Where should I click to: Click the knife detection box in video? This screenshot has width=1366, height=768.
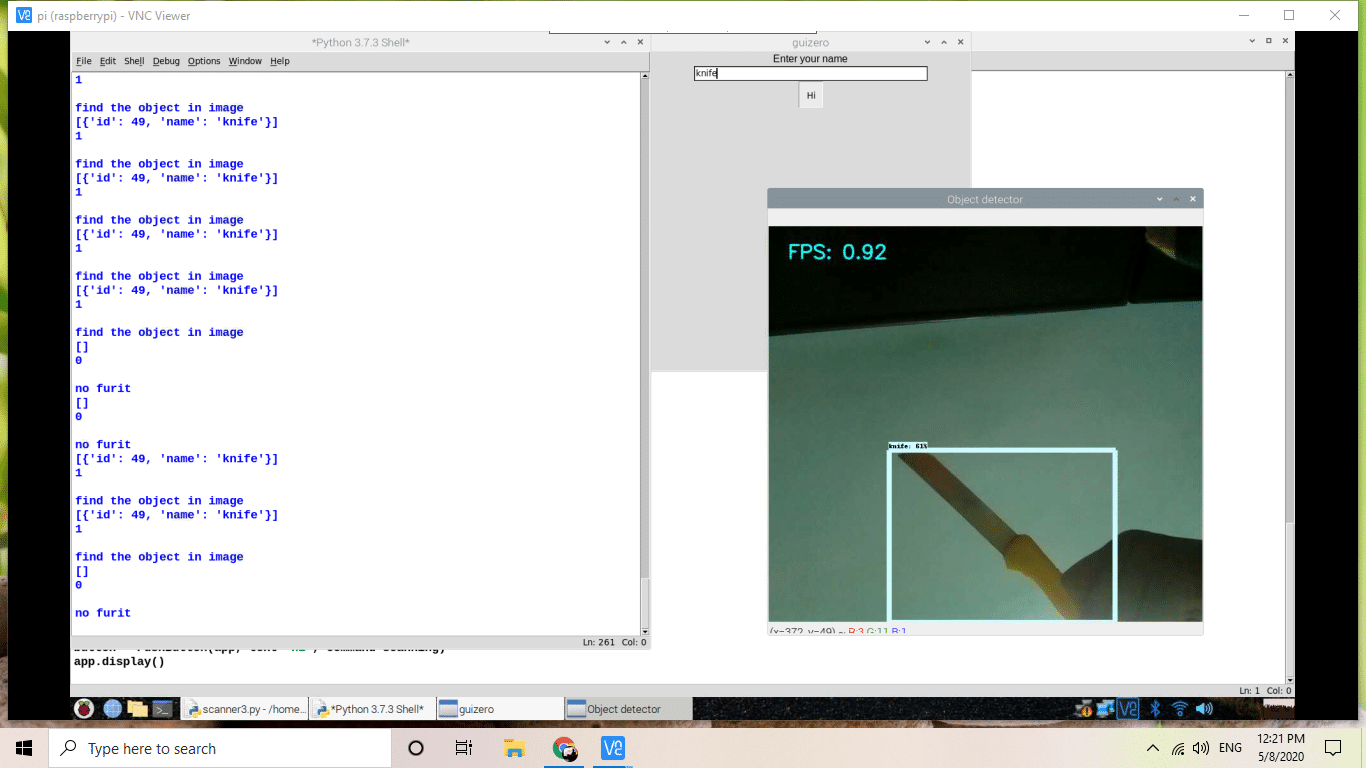pos(1002,535)
